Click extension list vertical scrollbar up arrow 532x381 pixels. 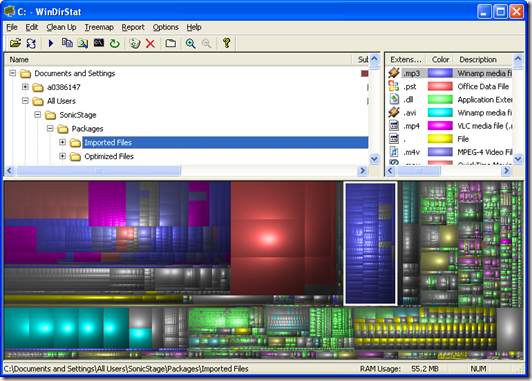click(518, 59)
